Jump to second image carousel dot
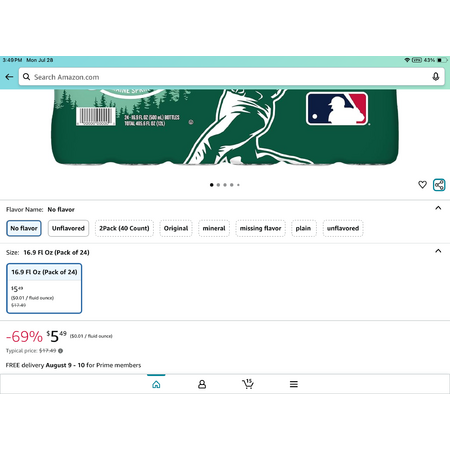The height and width of the screenshot is (450, 450). (x=218, y=185)
